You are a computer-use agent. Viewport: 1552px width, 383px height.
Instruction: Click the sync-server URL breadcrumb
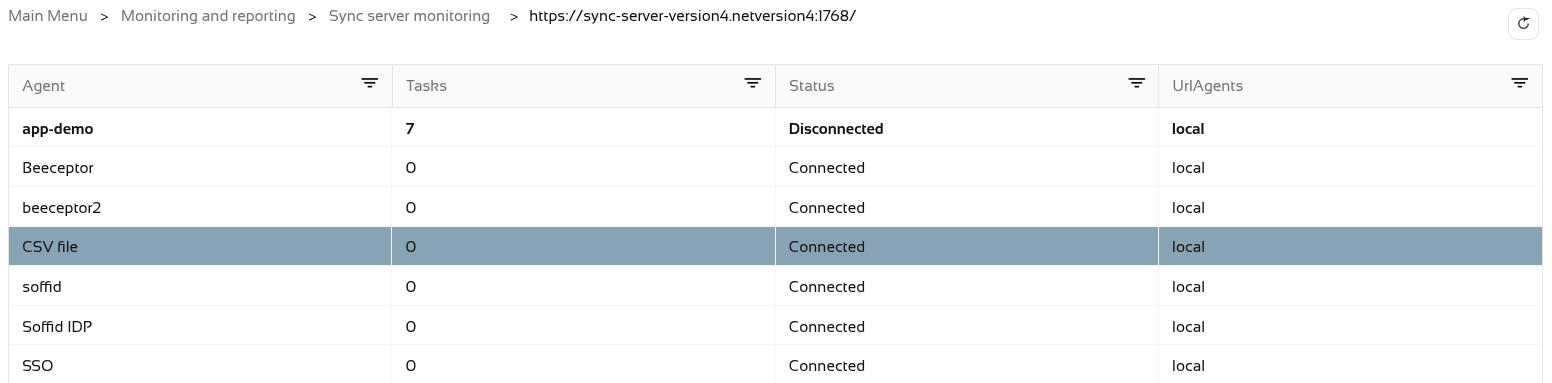tap(693, 16)
